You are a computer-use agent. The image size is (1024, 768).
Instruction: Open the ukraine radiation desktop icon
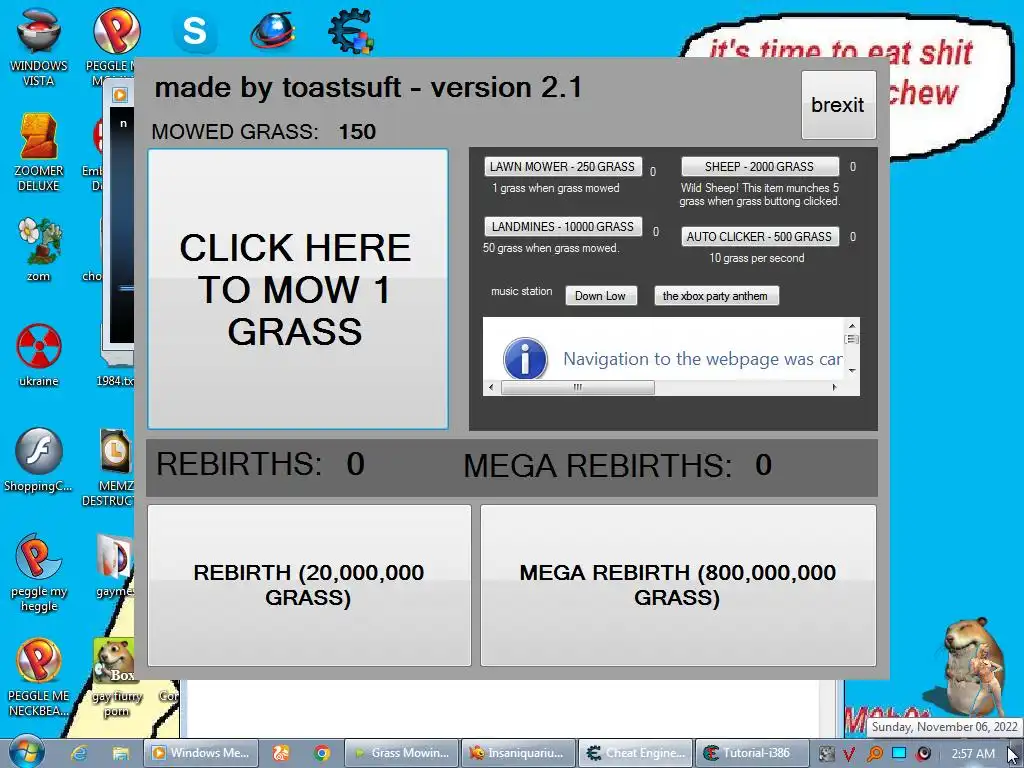coord(39,355)
